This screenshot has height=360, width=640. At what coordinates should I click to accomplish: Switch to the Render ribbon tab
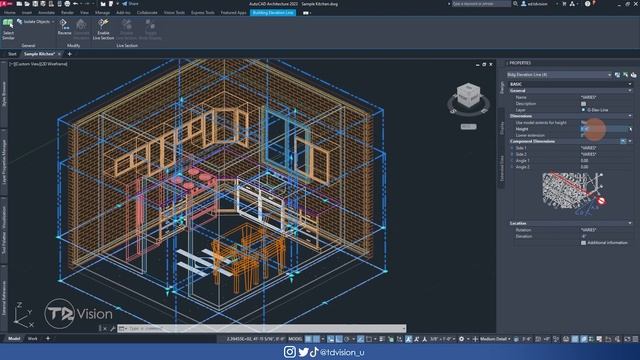(x=67, y=13)
